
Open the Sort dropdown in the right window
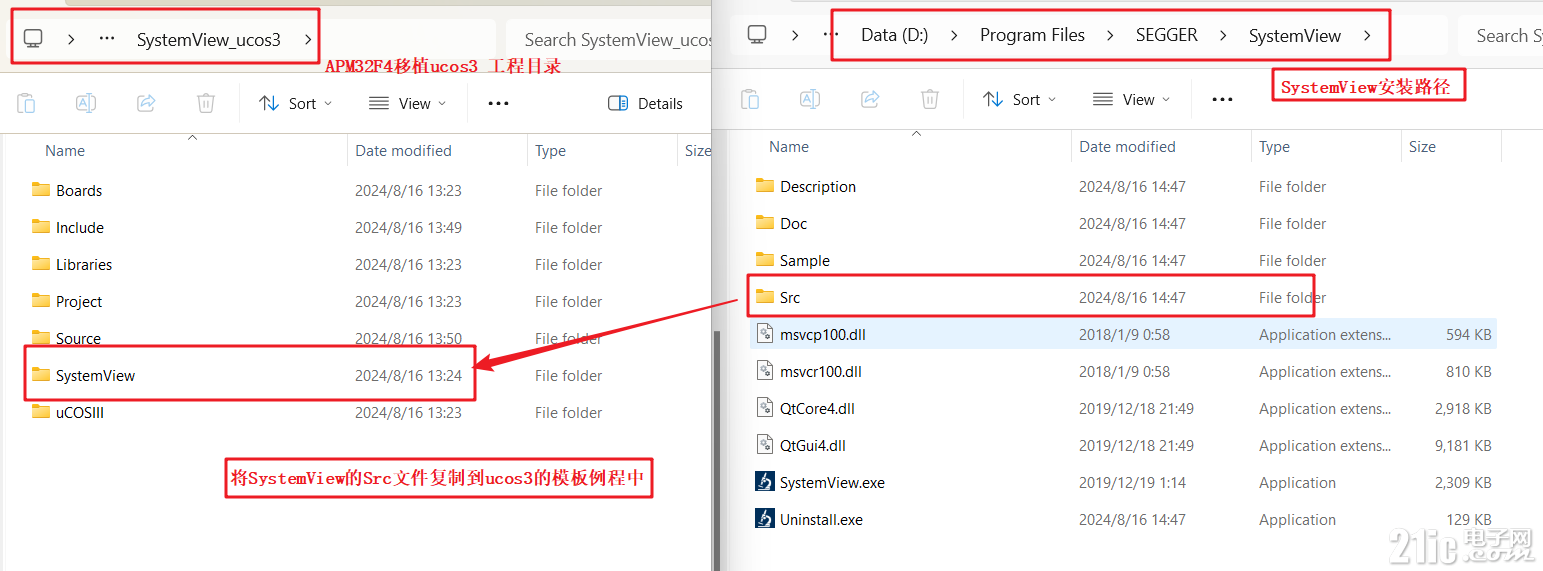coord(1019,99)
